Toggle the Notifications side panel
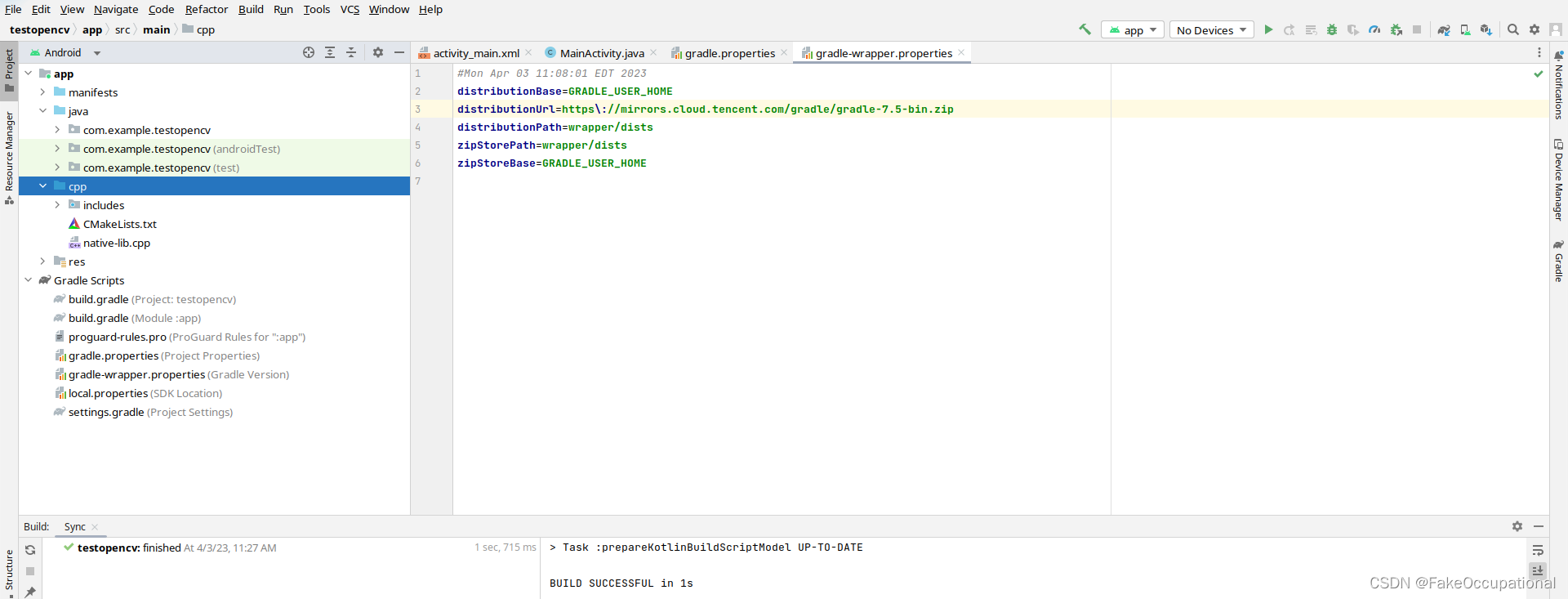Image resolution: width=1568 pixels, height=599 pixels. click(1558, 85)
